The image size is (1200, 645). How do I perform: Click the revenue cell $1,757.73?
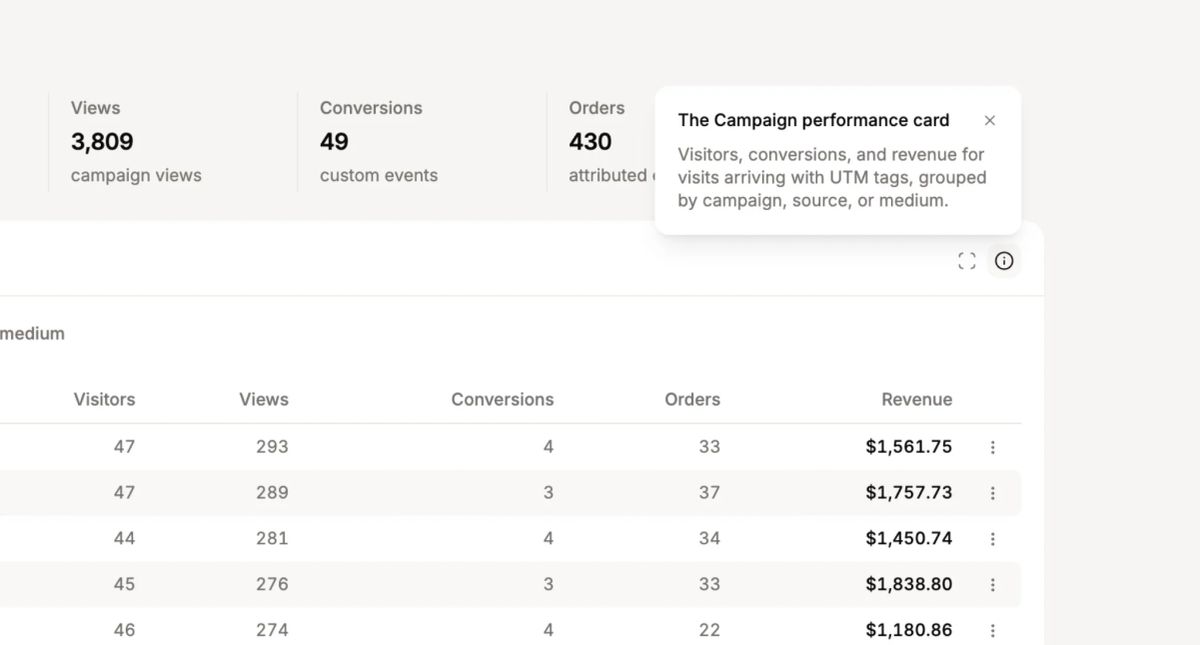point(909,493)
